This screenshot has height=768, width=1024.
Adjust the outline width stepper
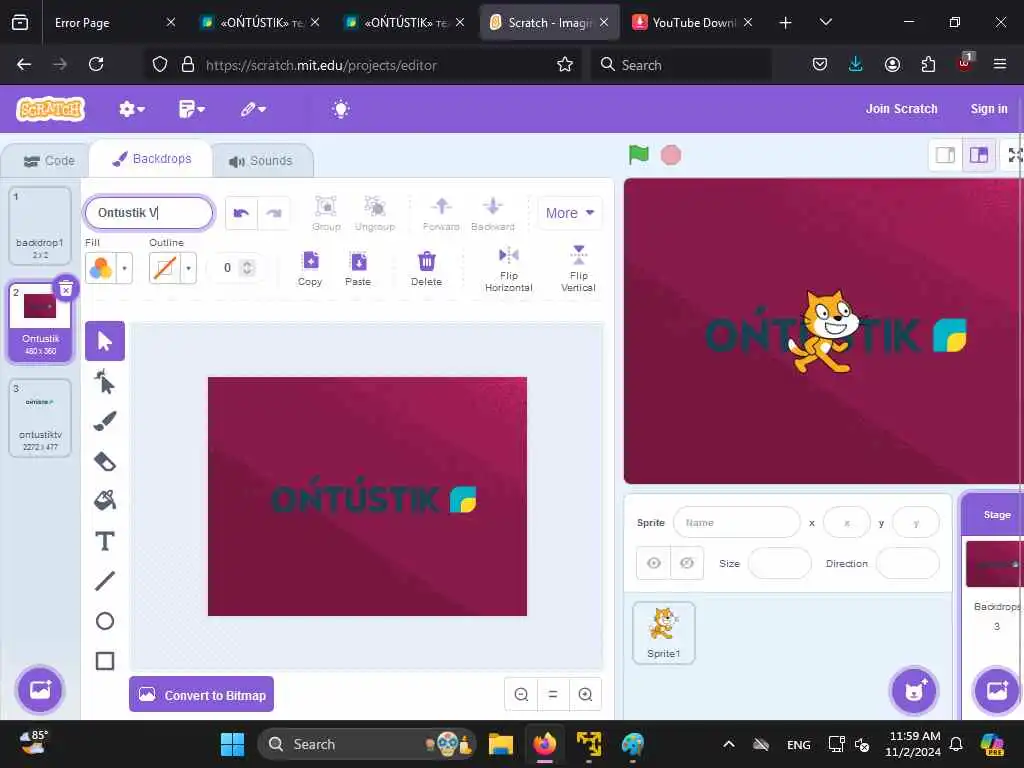point(247,268)
